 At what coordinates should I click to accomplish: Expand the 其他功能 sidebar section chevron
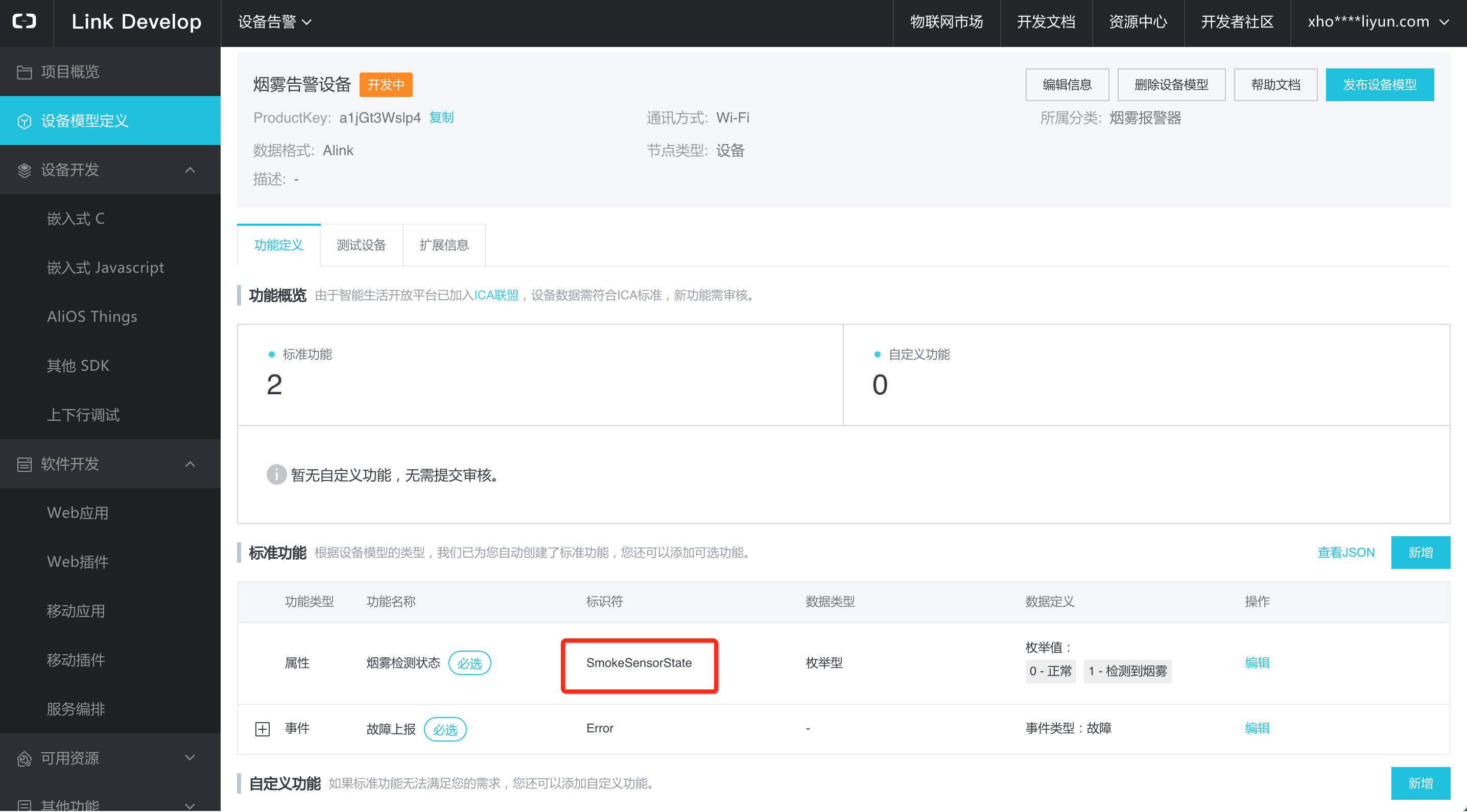[x=190, y=805]
